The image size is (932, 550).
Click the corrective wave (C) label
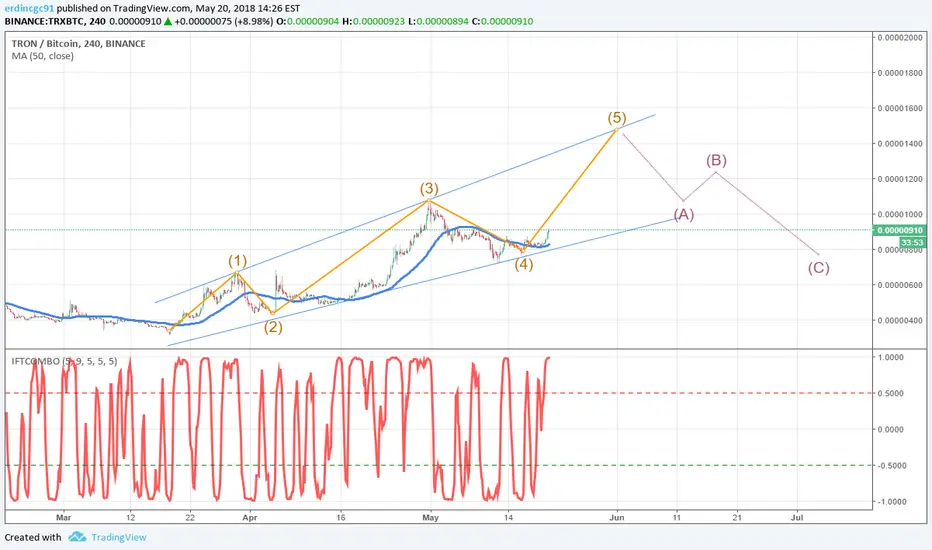[818, 268]
